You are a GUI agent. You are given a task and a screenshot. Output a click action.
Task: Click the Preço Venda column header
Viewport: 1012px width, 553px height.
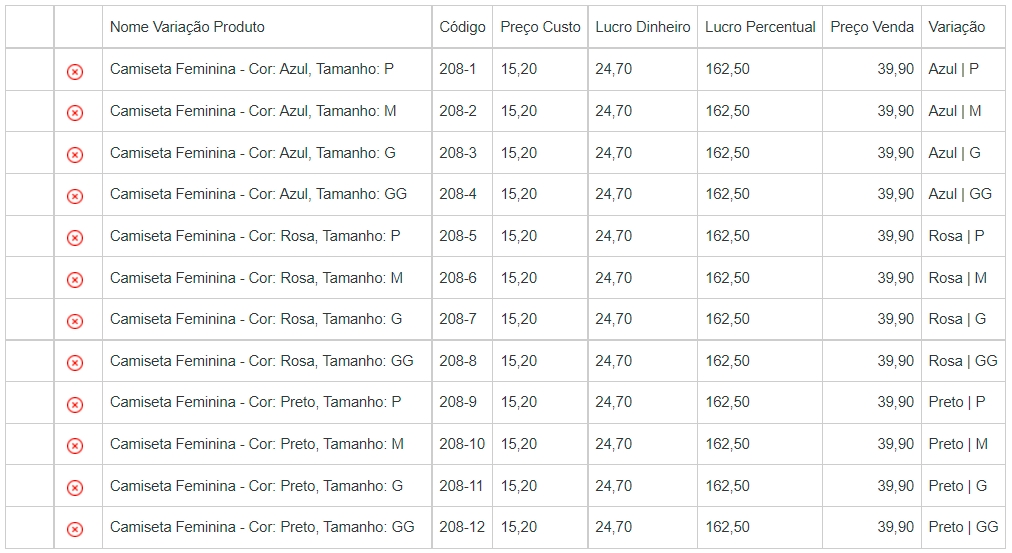point(871,27)
